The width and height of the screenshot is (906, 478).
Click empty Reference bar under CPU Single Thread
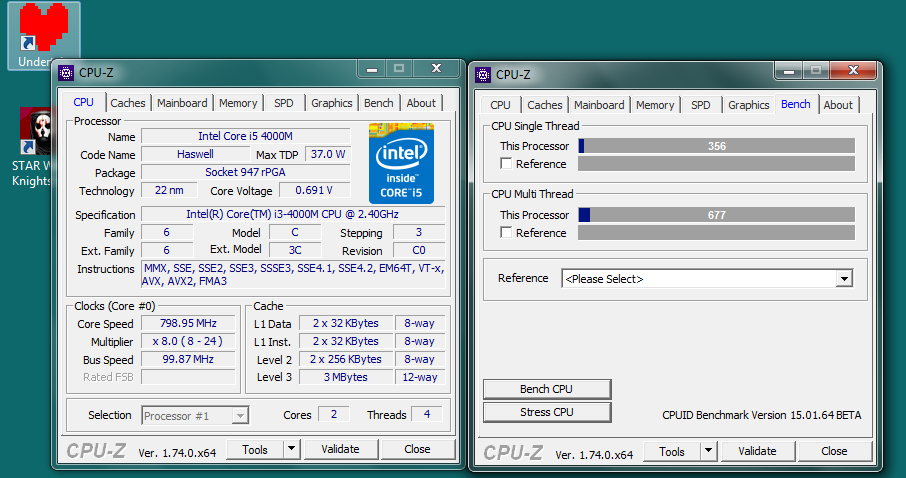point(716,164)
